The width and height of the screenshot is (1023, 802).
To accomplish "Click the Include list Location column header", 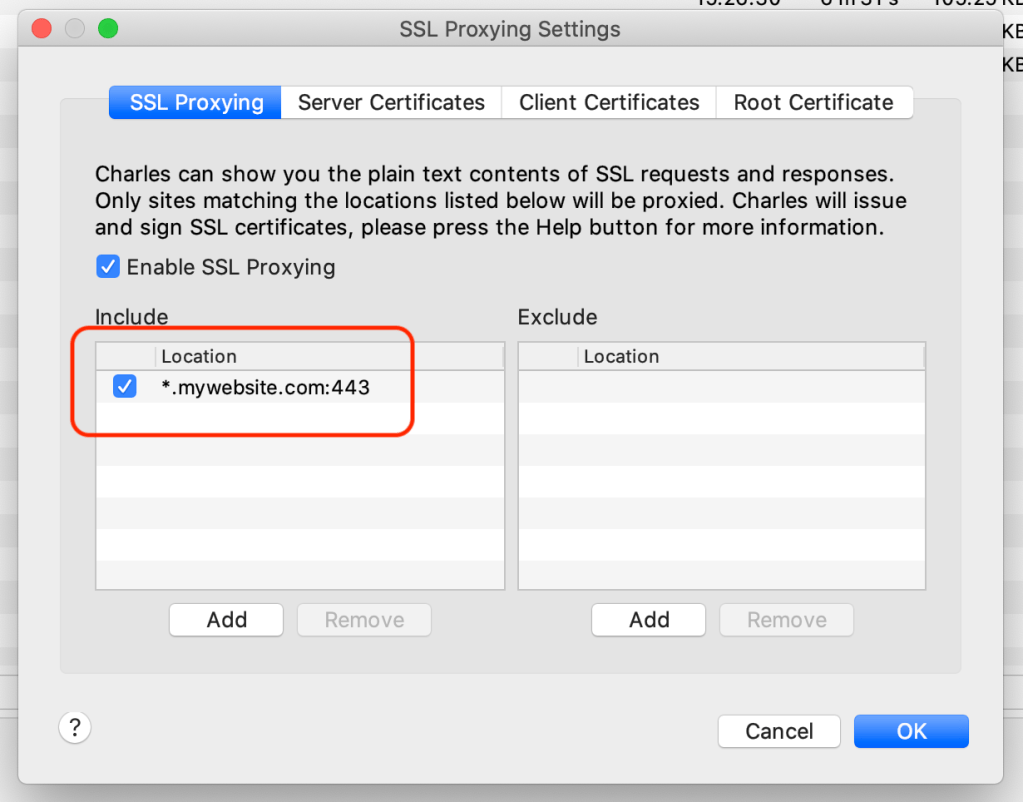I will (x=329, y=357).
